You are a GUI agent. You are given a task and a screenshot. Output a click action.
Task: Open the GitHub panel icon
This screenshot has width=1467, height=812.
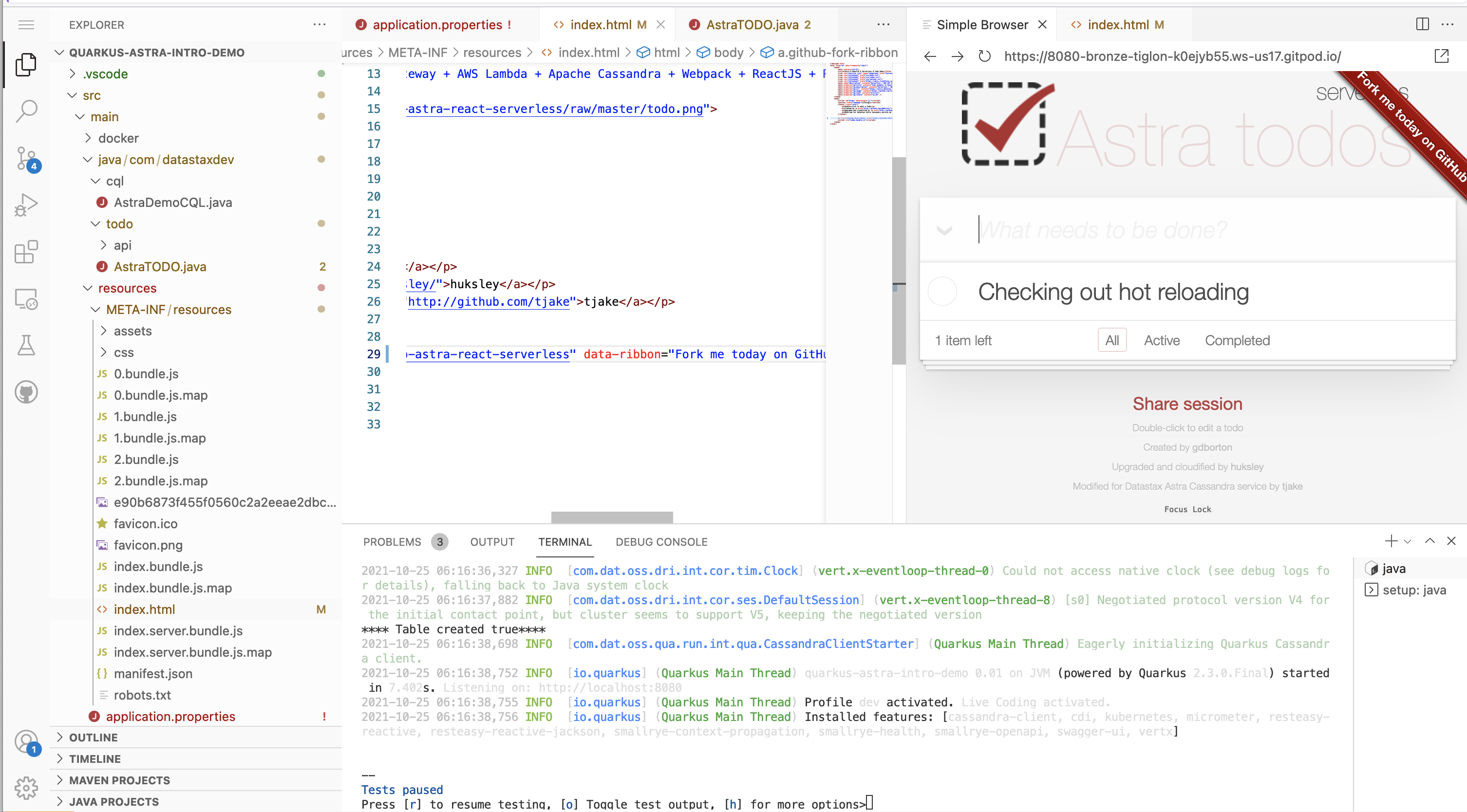(26, 392)
